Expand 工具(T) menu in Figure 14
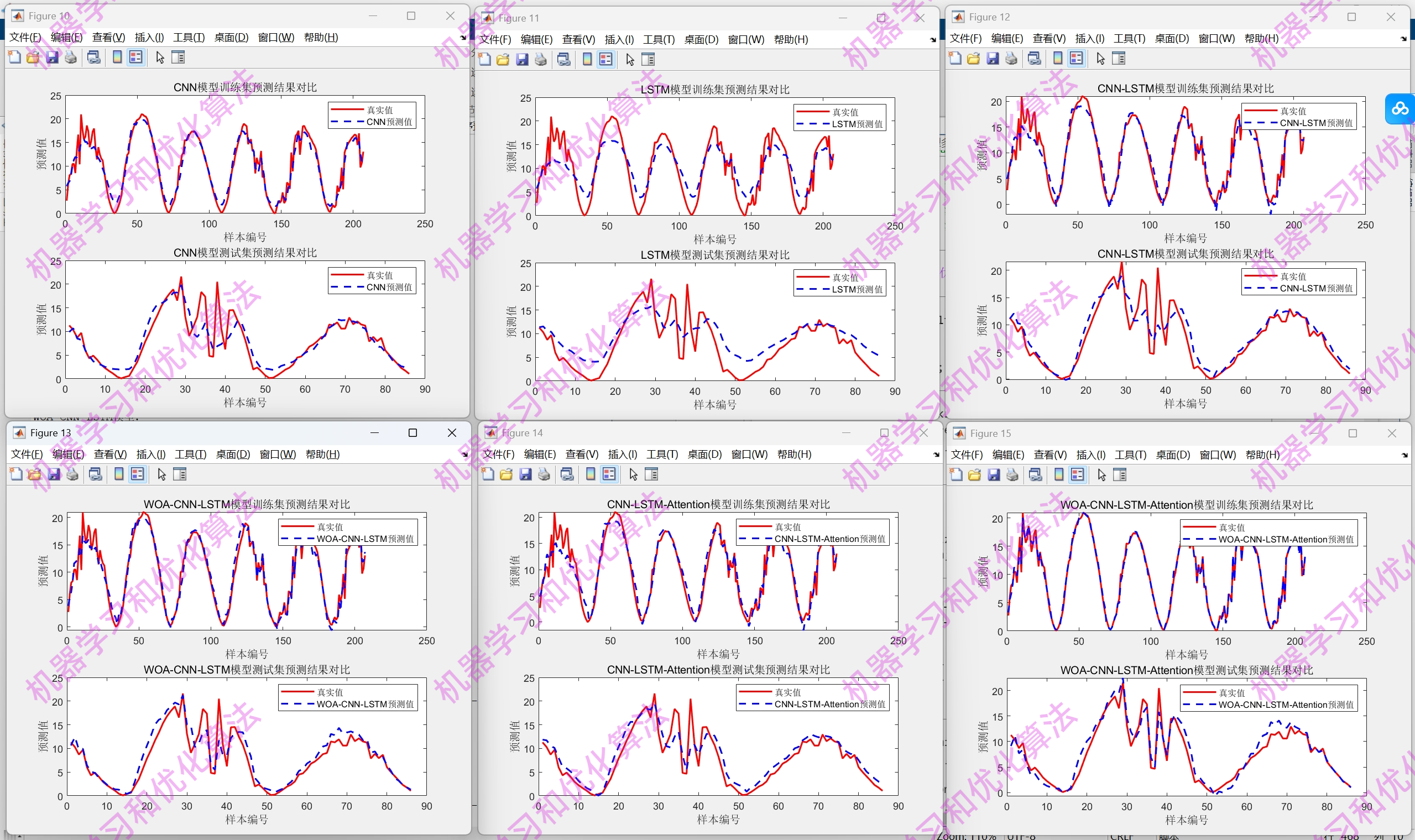This screenshot has height=840, width=1415. (x=662, y=455)
